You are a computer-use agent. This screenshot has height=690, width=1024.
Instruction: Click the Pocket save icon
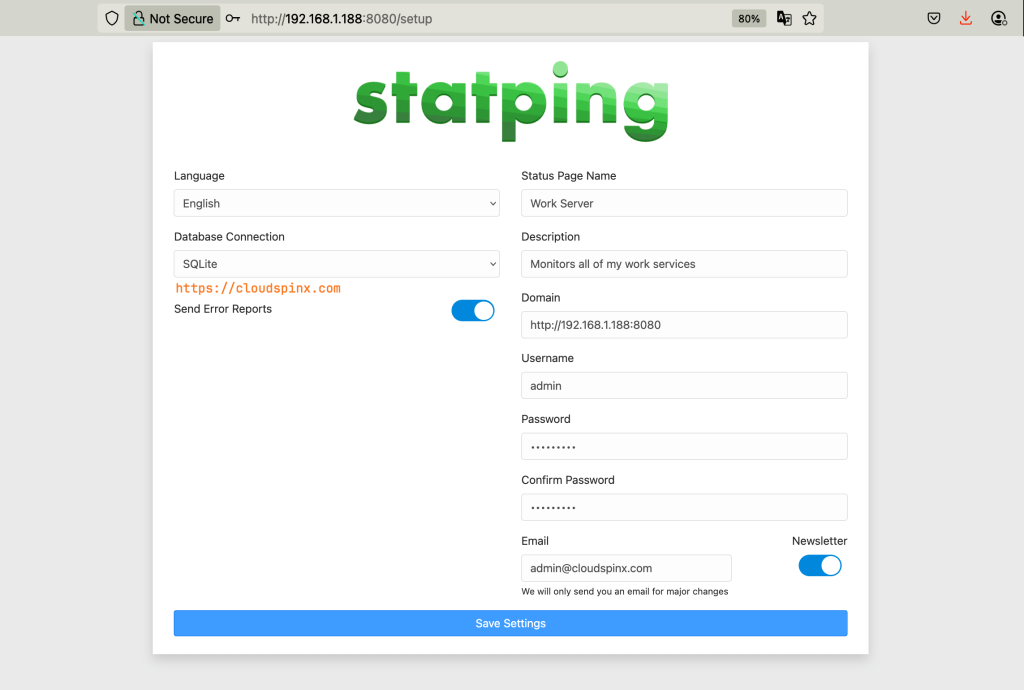tap(934, 18)
